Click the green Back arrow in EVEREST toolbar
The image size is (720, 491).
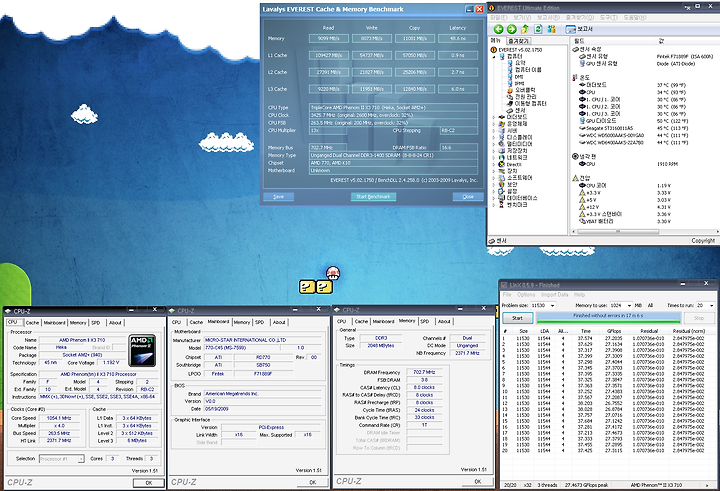click(498, 29)
